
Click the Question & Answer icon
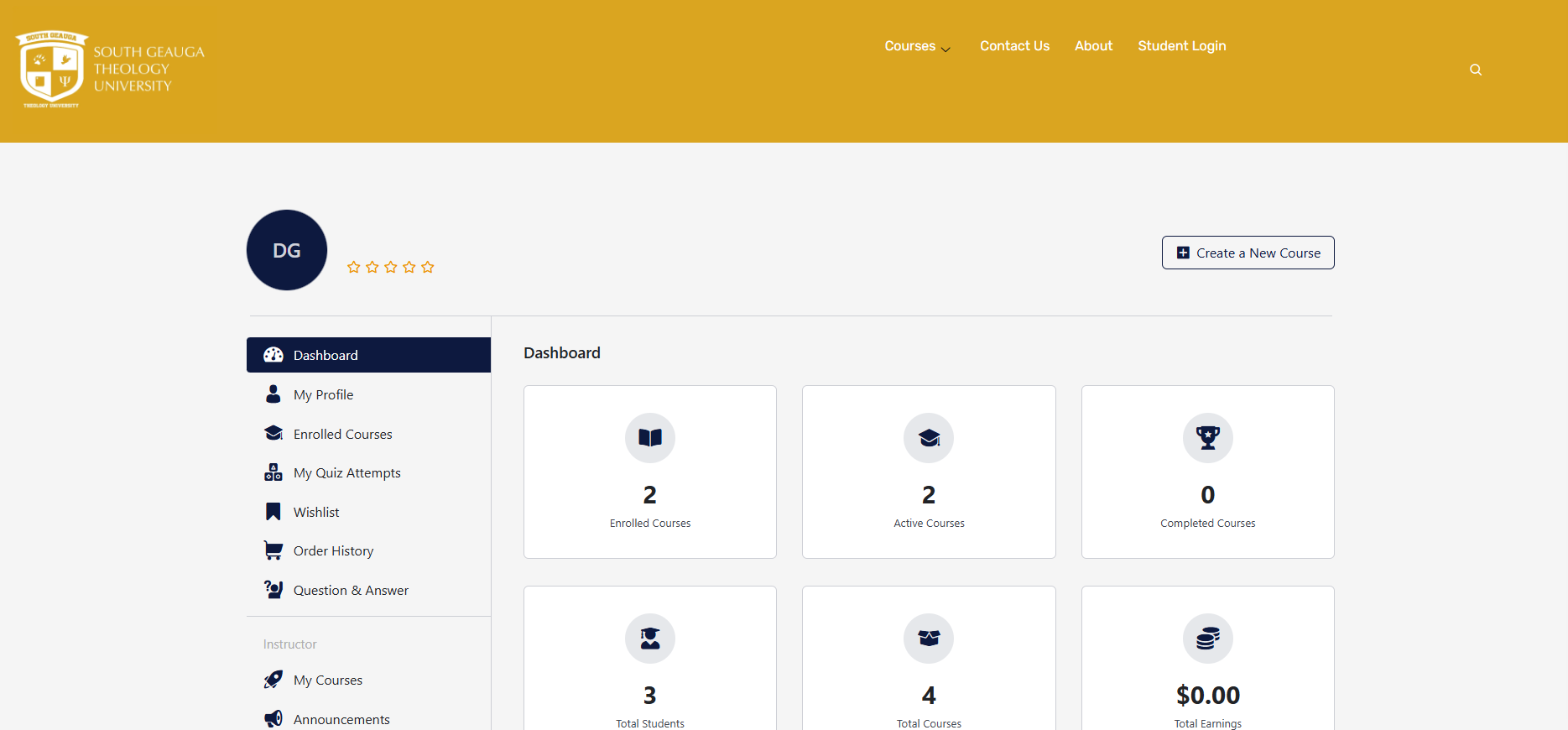[x=273, y=590]
